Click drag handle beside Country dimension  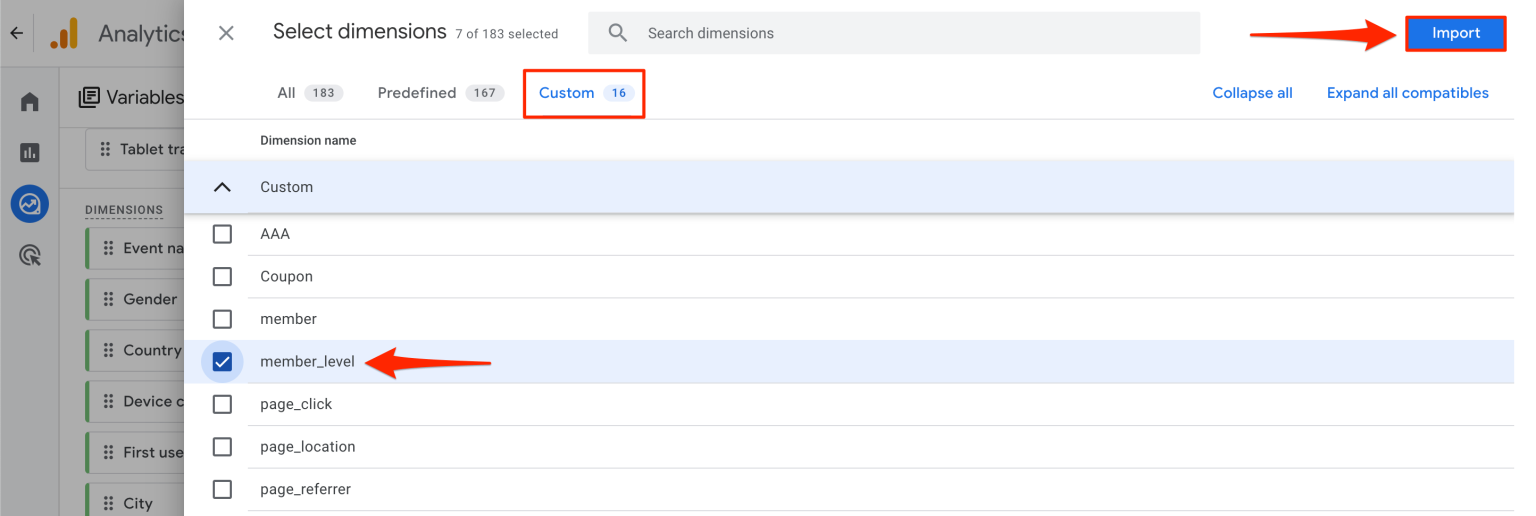pyautogui.click(x=108, y=350)
